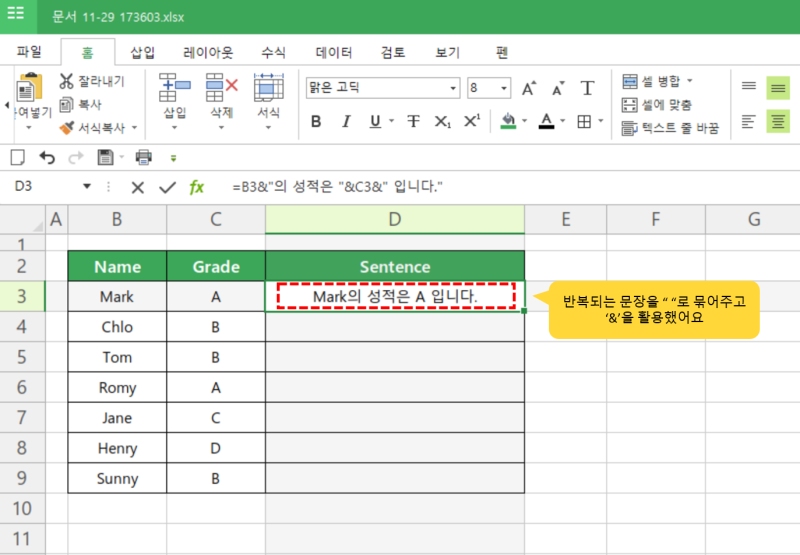The width and height of the screenshot is (800, 555).
Task: Toggle center horizontal alignment
Action: point(778,122)
